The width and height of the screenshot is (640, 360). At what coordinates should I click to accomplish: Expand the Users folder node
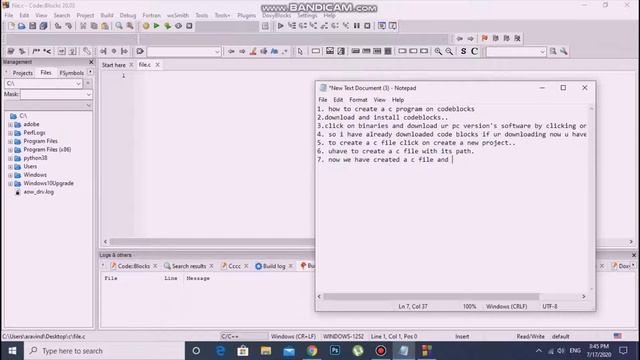10,167
